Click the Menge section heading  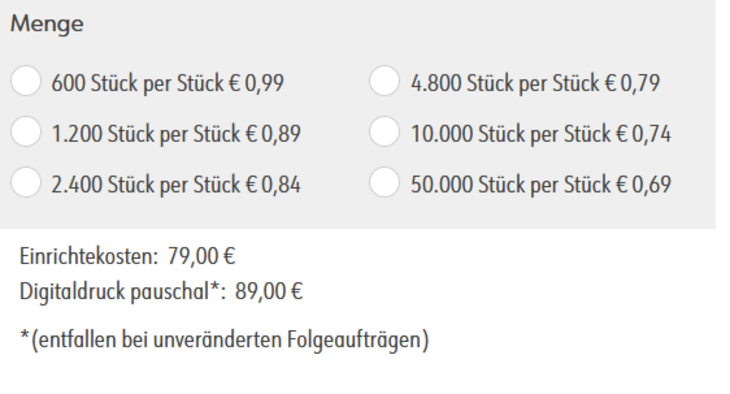(x=47, y=24)
